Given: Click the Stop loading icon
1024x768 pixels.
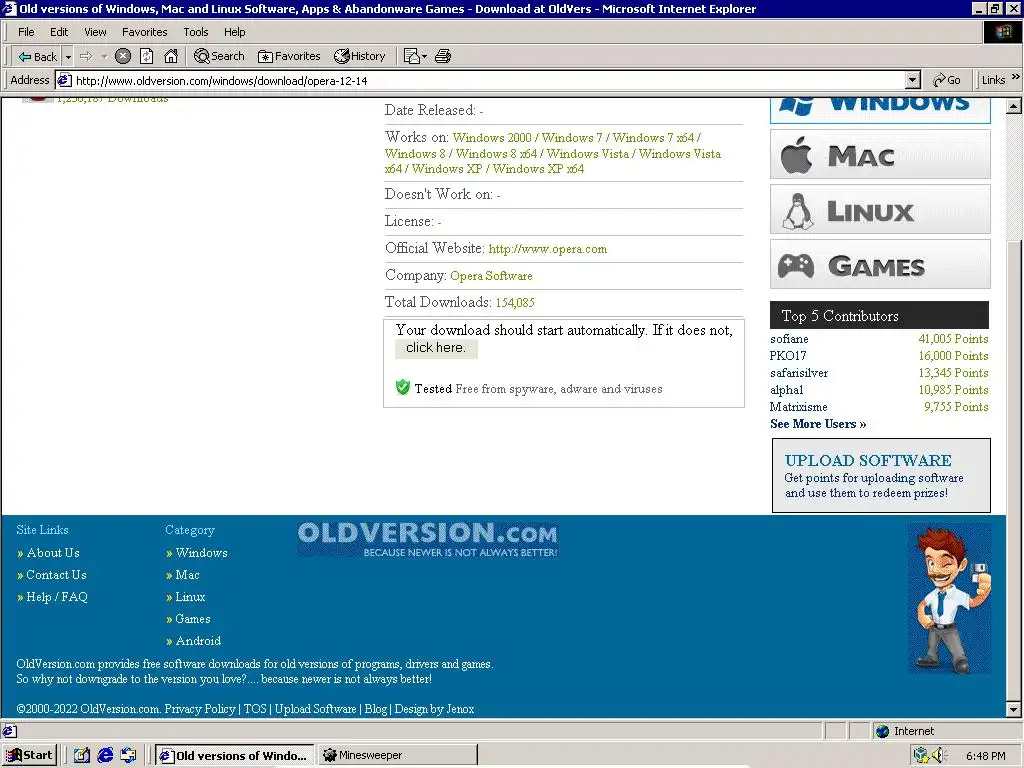Looking at the screenshot, I should (123, 57).
